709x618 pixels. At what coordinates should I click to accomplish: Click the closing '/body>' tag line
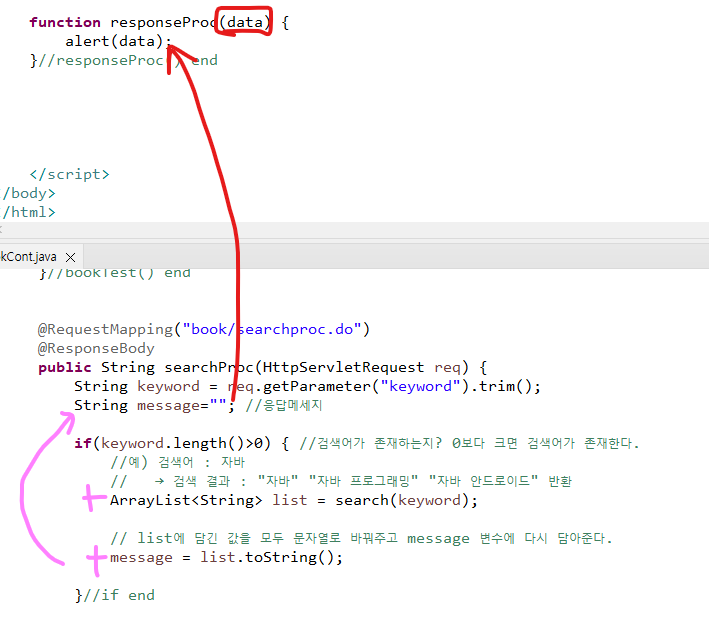pos(28,193)
